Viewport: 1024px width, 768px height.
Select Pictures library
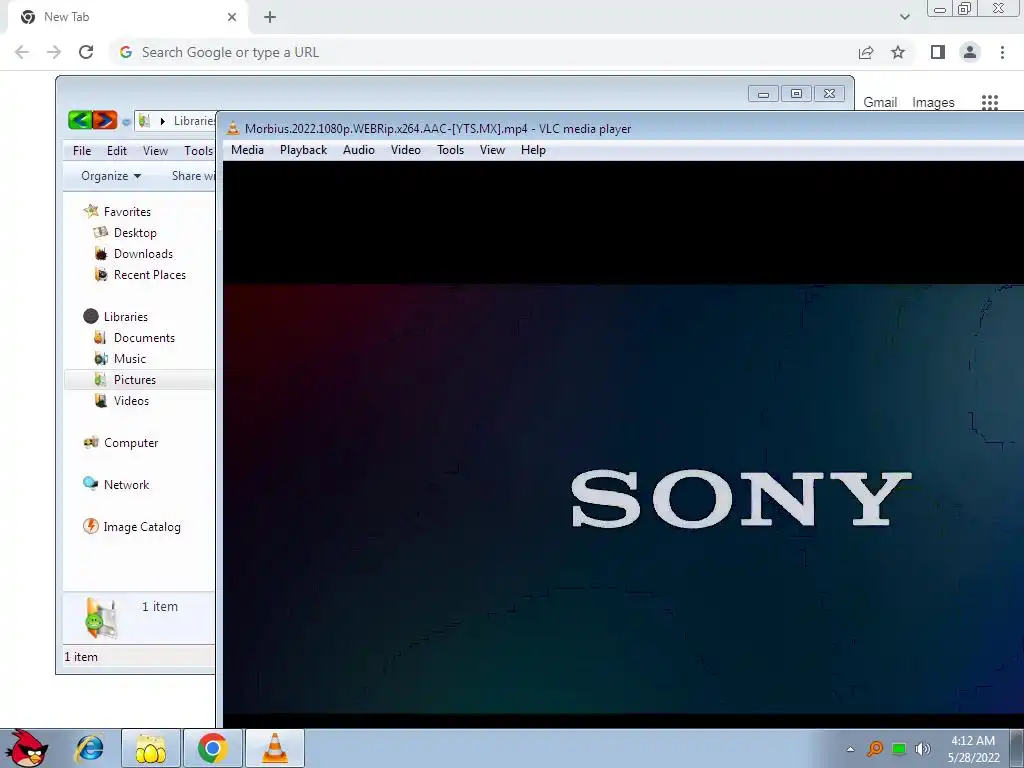coord(135,379)
